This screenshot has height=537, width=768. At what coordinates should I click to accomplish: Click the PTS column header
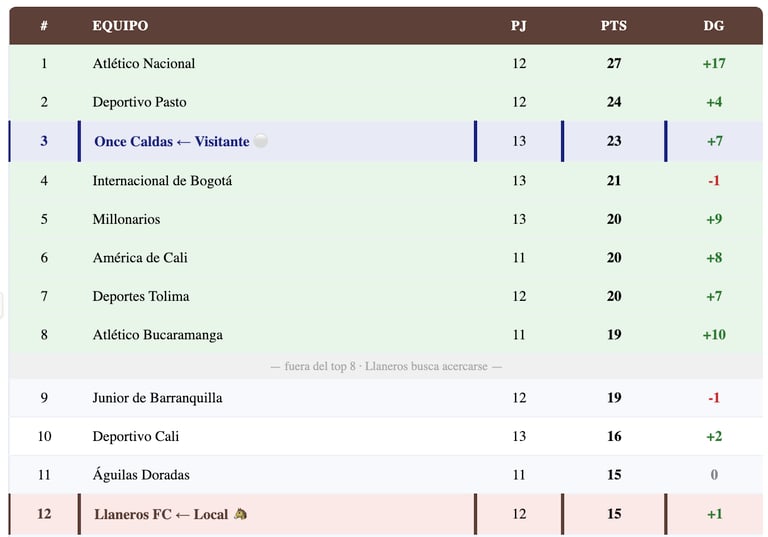[613, 26]
